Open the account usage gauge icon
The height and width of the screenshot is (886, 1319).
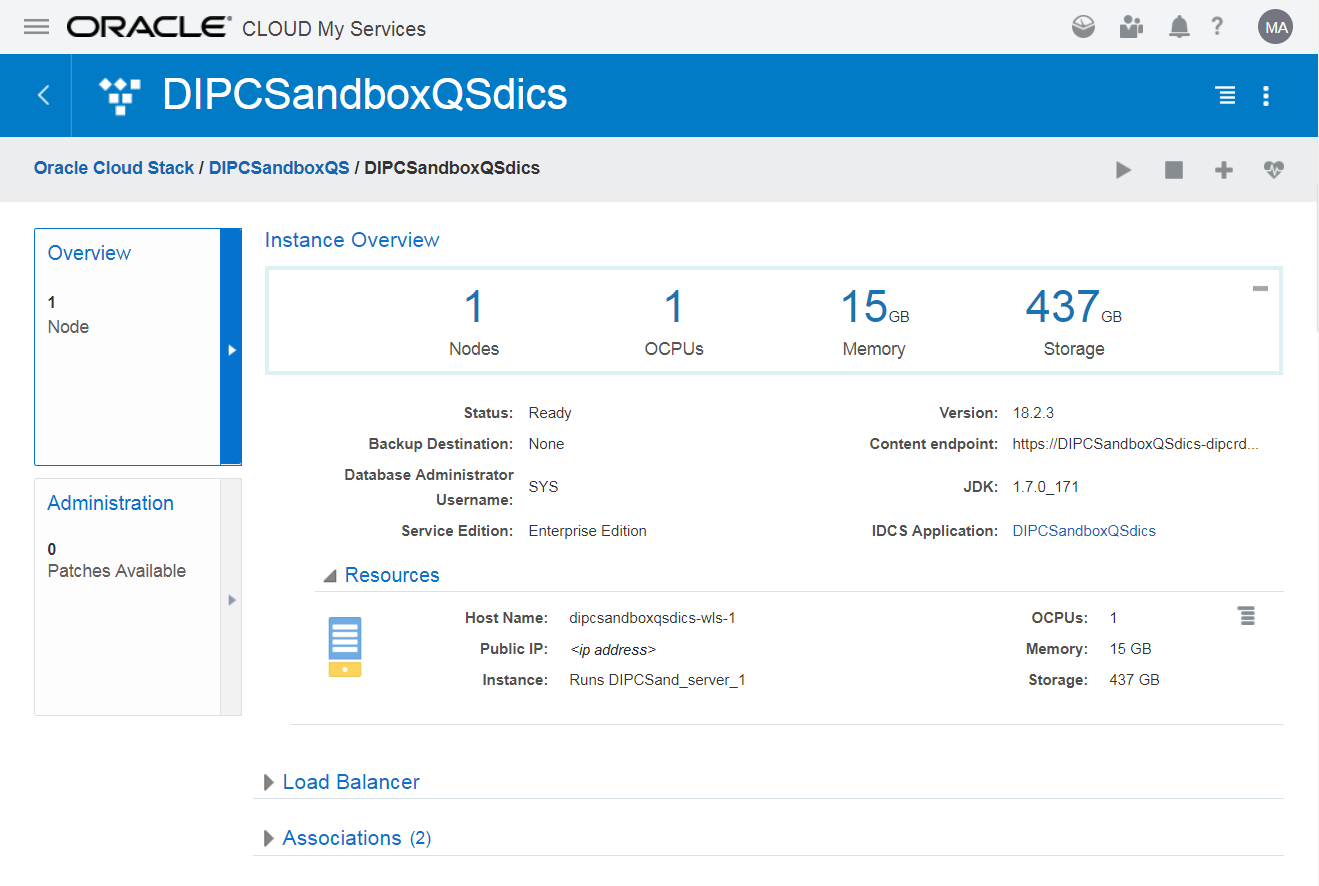[x=1082, y=27]
